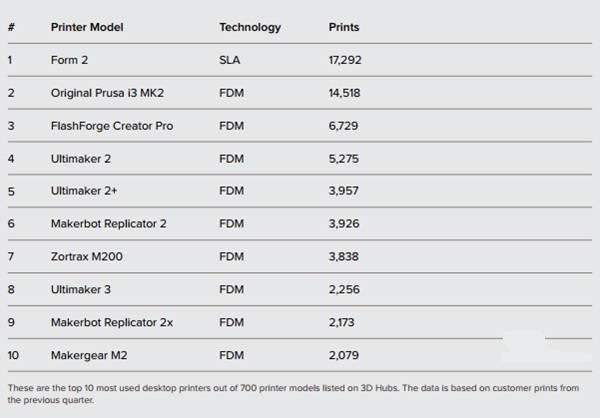Click Makerbot Replicator 2x entry

click(x=112, y=322)
